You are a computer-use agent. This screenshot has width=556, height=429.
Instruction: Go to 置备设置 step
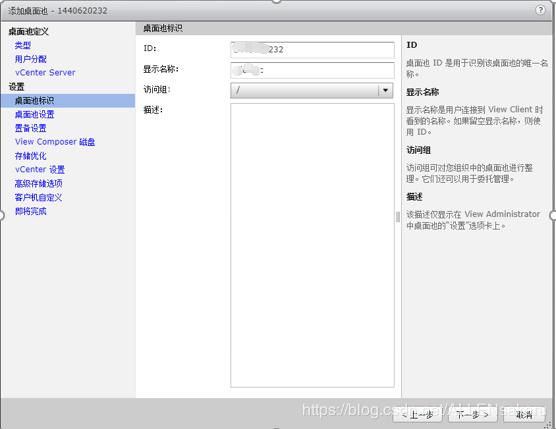30,128
